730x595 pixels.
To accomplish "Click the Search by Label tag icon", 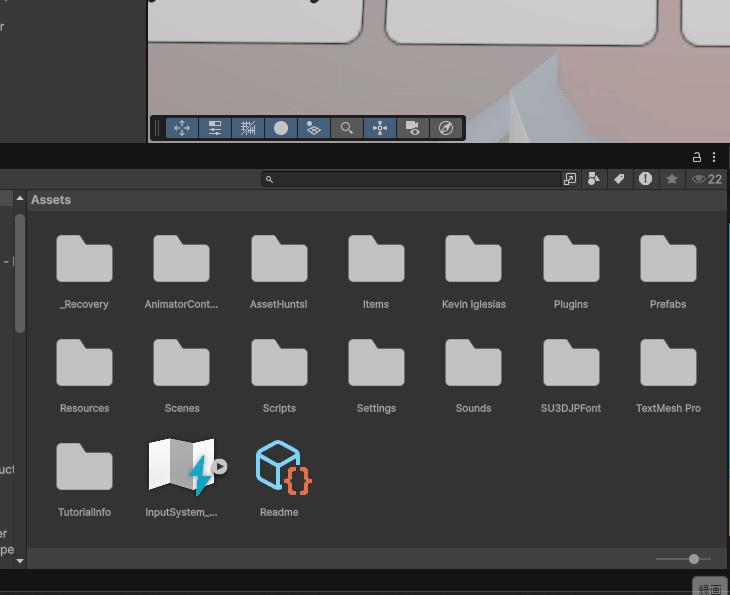I will (619, 179).
